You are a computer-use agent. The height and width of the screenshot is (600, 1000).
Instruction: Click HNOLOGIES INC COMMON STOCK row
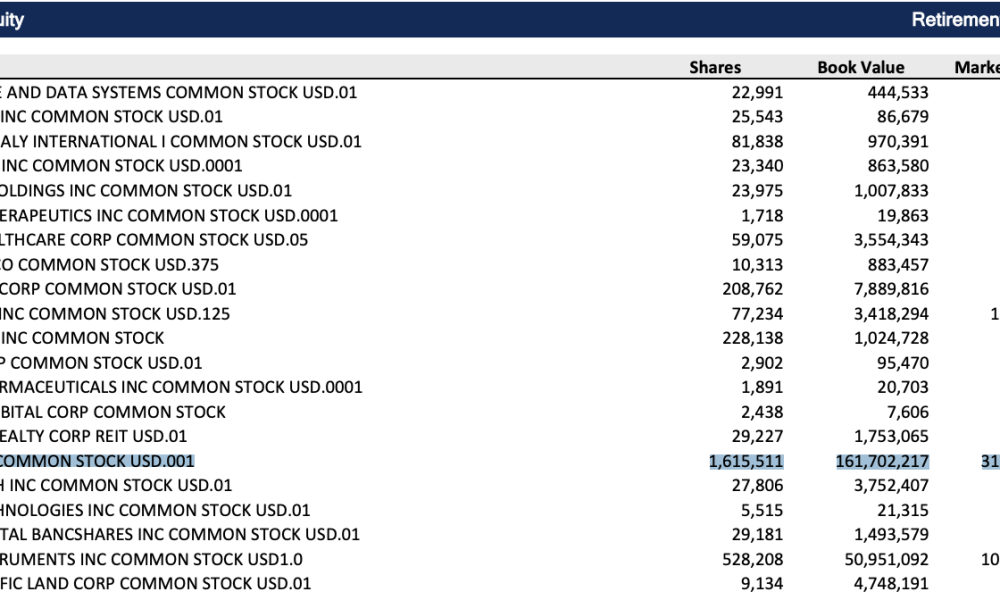(155, 510)
